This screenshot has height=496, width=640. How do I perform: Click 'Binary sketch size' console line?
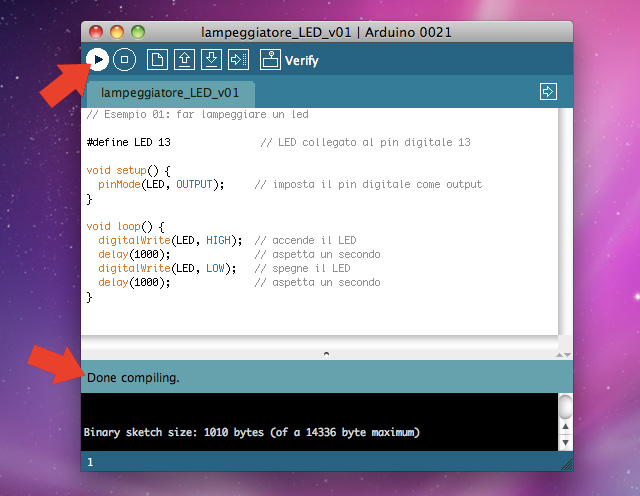coord(251,432)
